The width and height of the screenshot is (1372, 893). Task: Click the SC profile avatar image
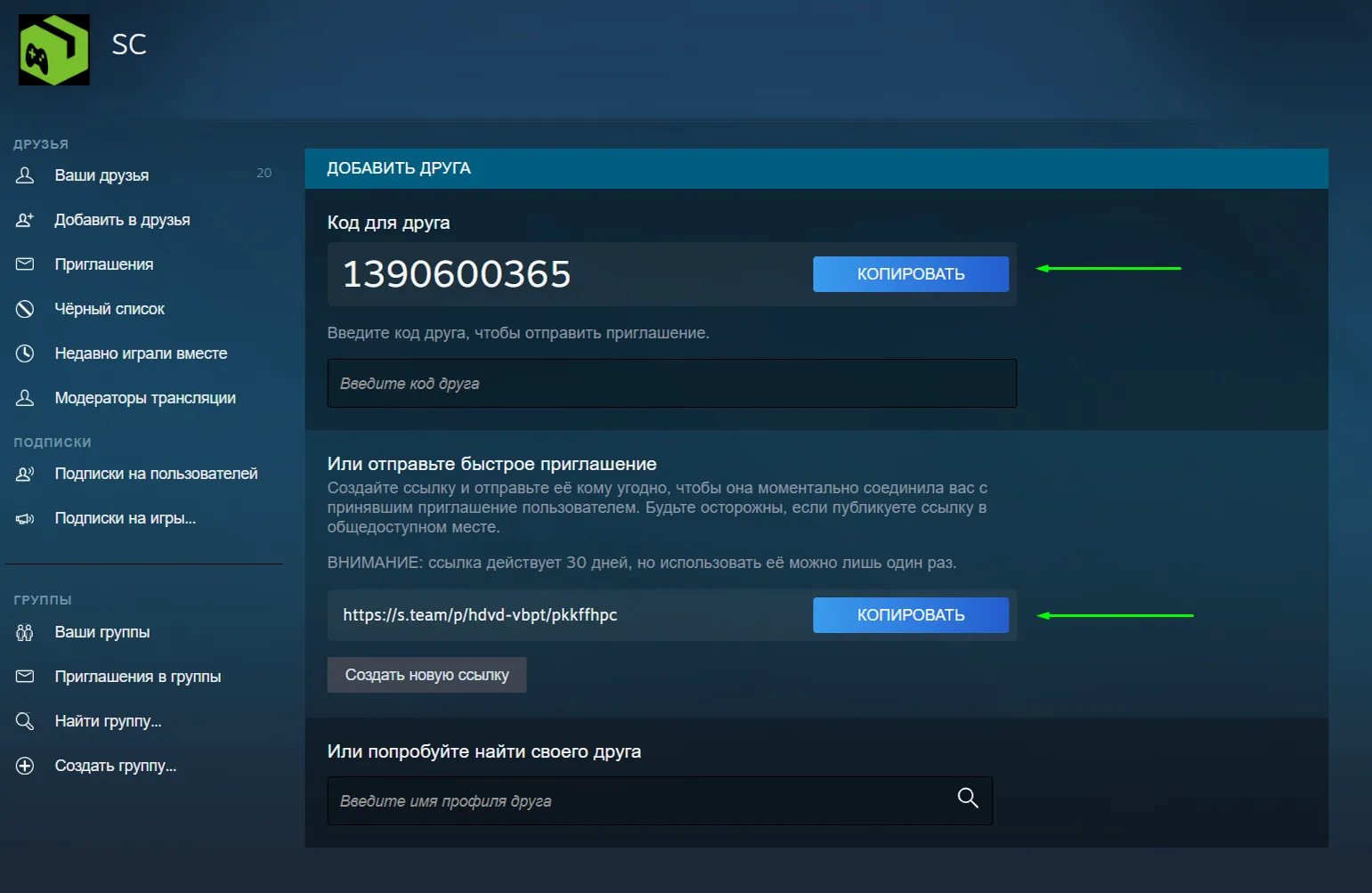click(54, 50)
